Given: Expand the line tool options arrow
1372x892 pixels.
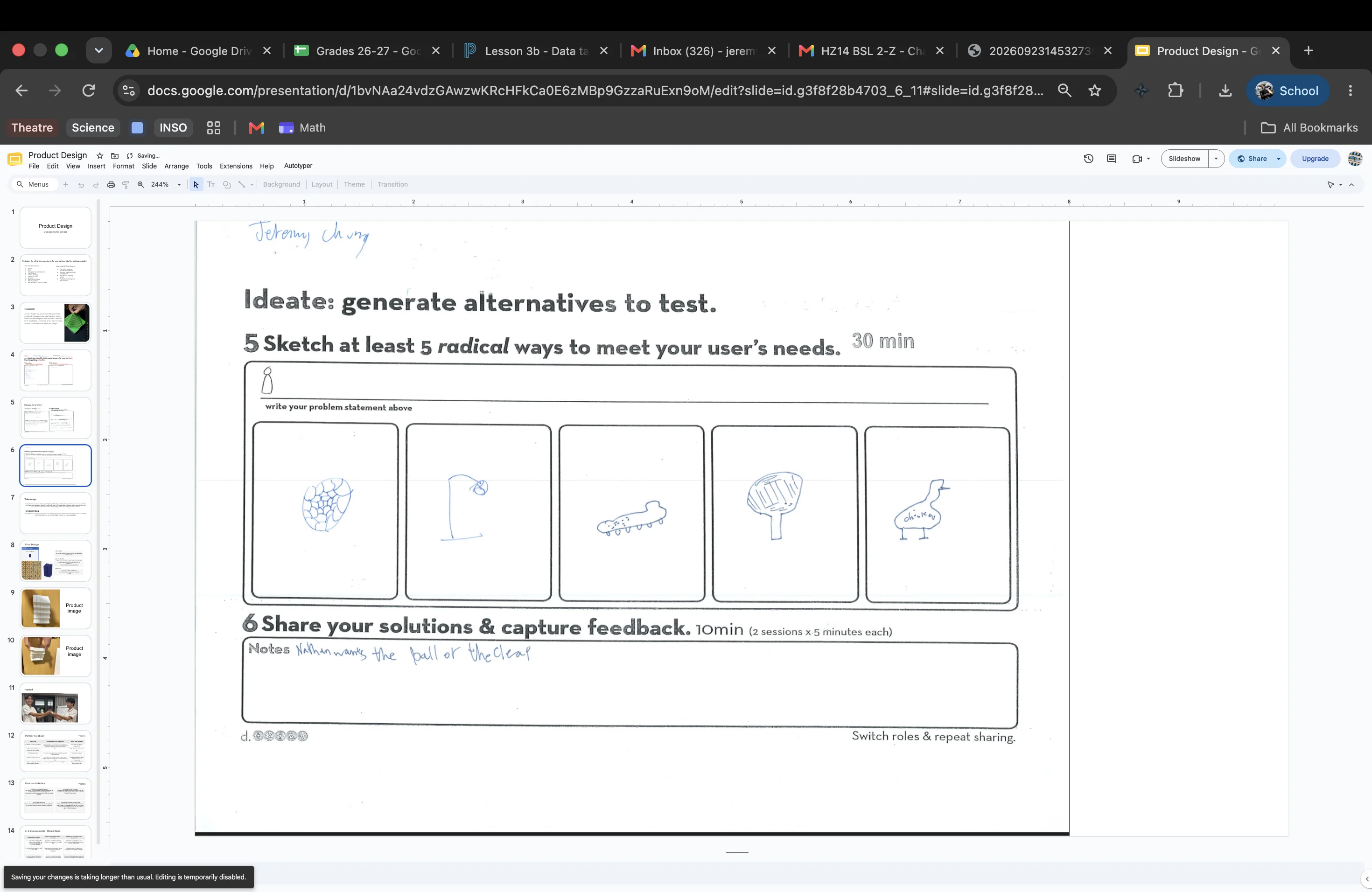Looking at the screenshot, I should point(252,184).
